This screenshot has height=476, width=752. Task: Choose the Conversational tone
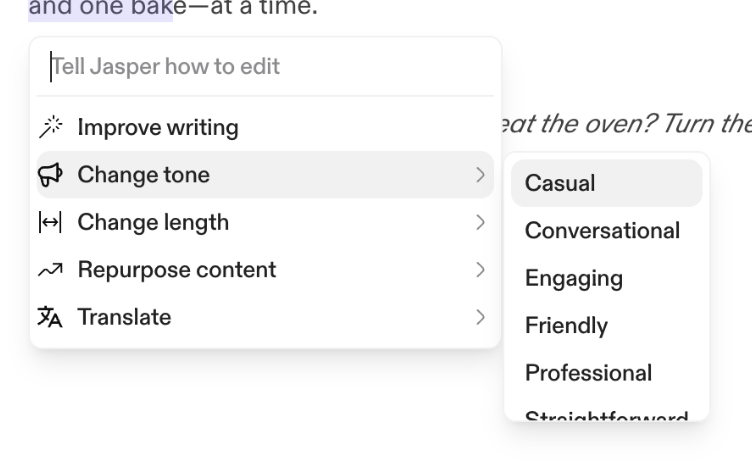(x=602, y=231)
